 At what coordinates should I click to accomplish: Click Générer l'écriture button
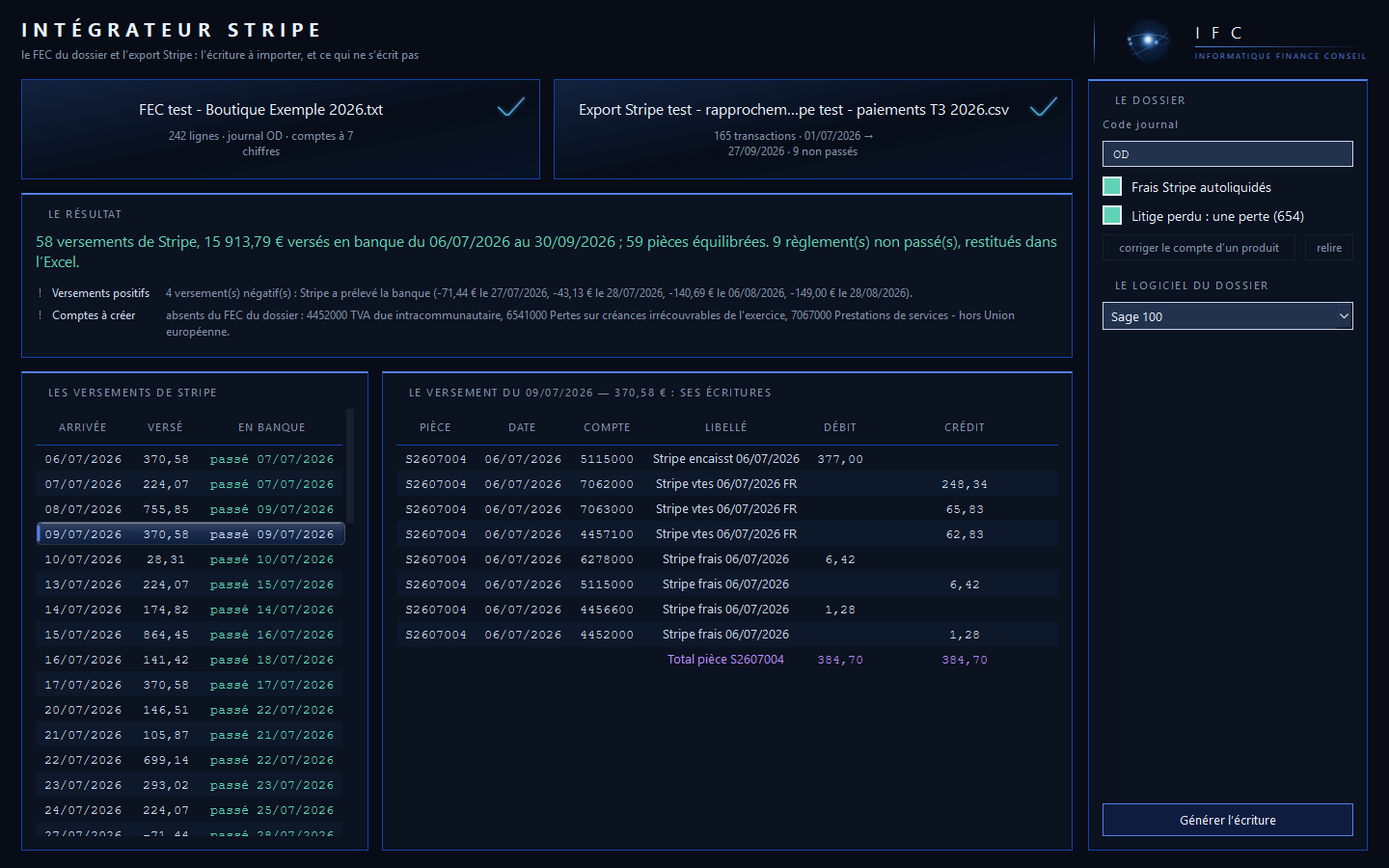1228,820
